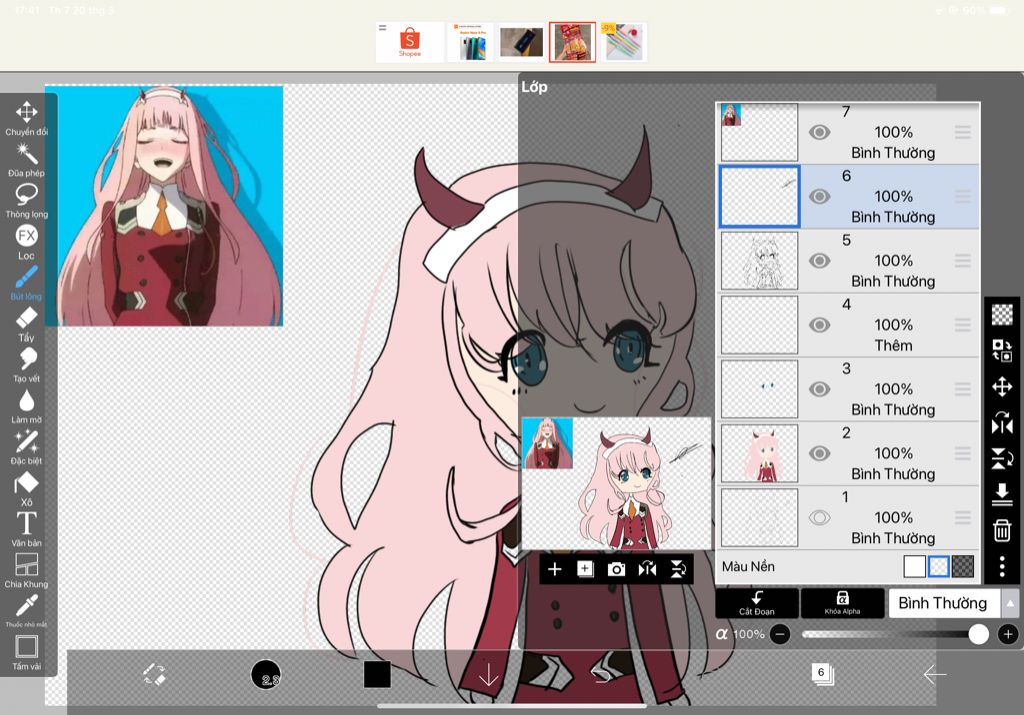Image resolution: width=1024 pixels, height=715 pixels.
Task: Add a layer using the boxed plus icon
Action: [x=585, y=569]
